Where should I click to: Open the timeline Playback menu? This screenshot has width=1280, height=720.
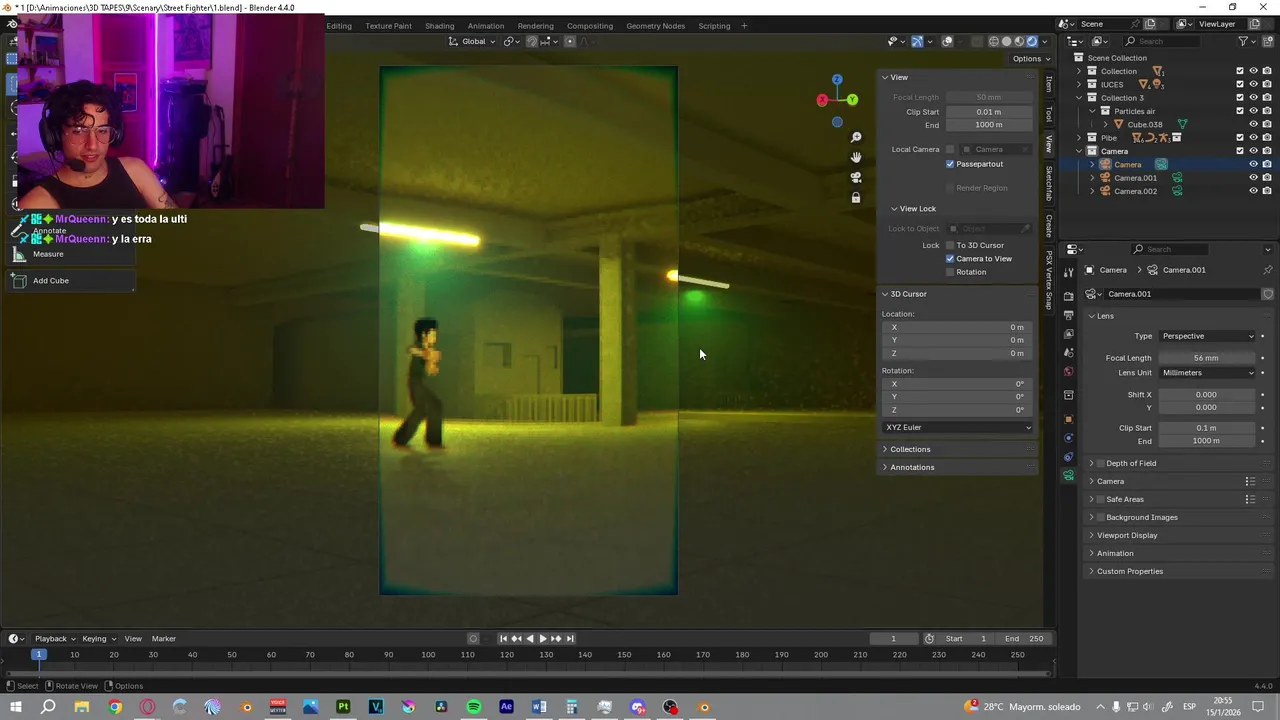pos(54,639)
